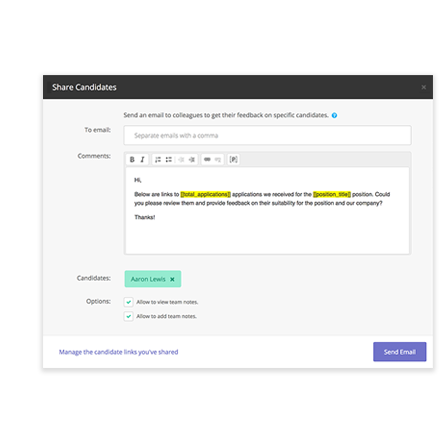Select the [position_title] placeholder text
The width and height of the screenshot is (445, 445).
point(332,194)
